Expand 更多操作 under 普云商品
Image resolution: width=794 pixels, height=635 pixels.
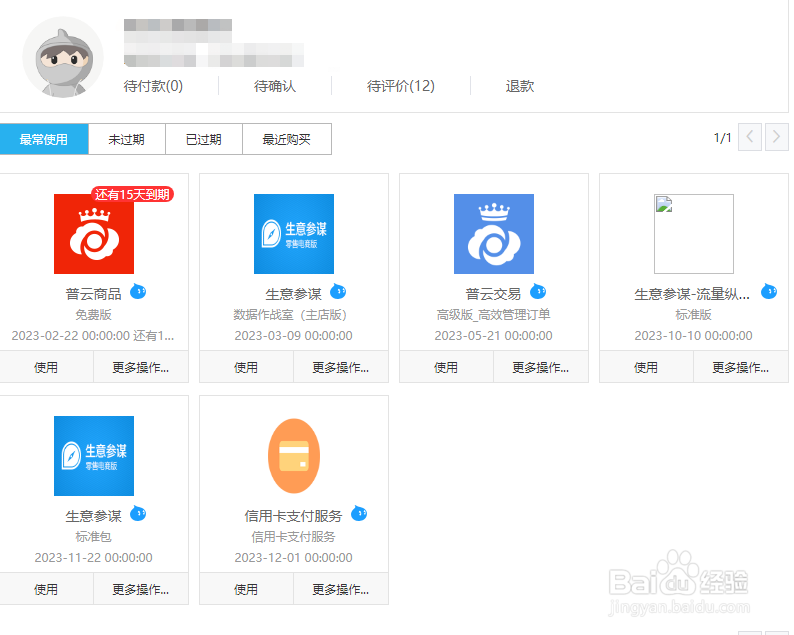click(141, 367)
